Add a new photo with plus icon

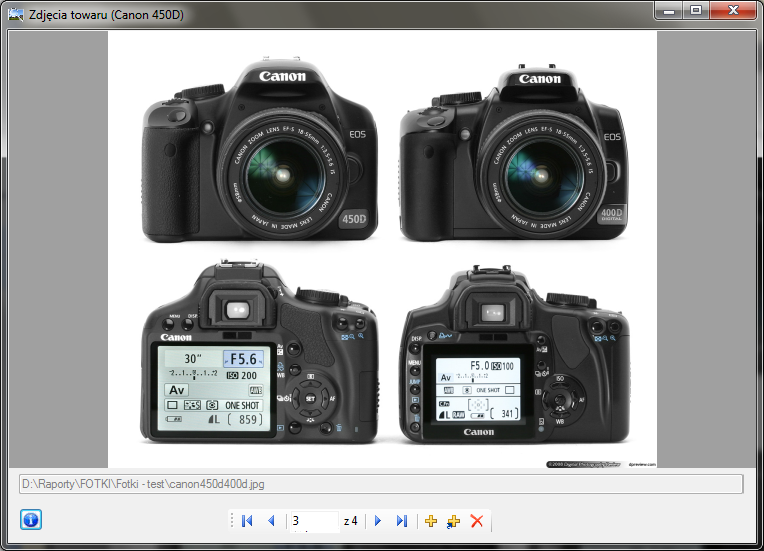(431, 521)
